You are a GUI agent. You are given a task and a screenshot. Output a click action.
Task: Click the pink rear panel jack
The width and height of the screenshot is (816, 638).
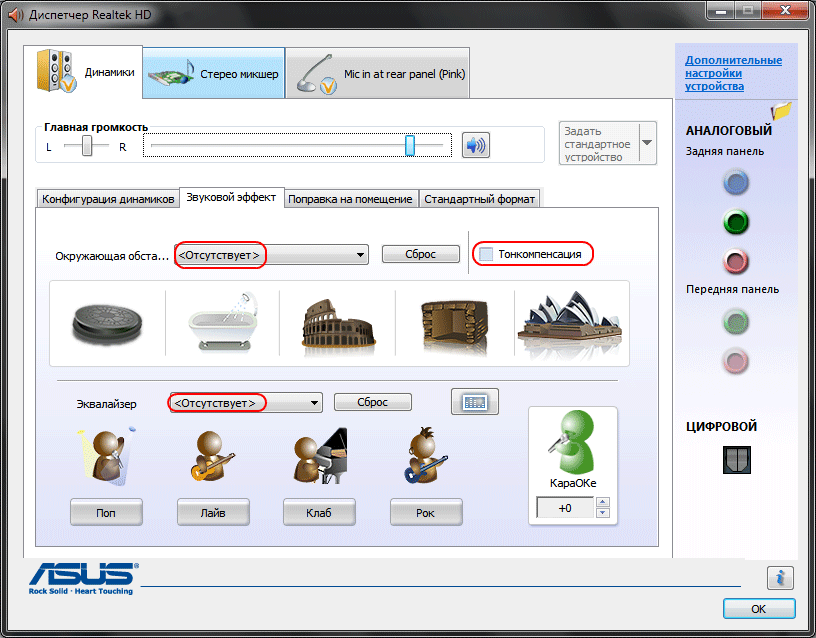tap(736, 262)
